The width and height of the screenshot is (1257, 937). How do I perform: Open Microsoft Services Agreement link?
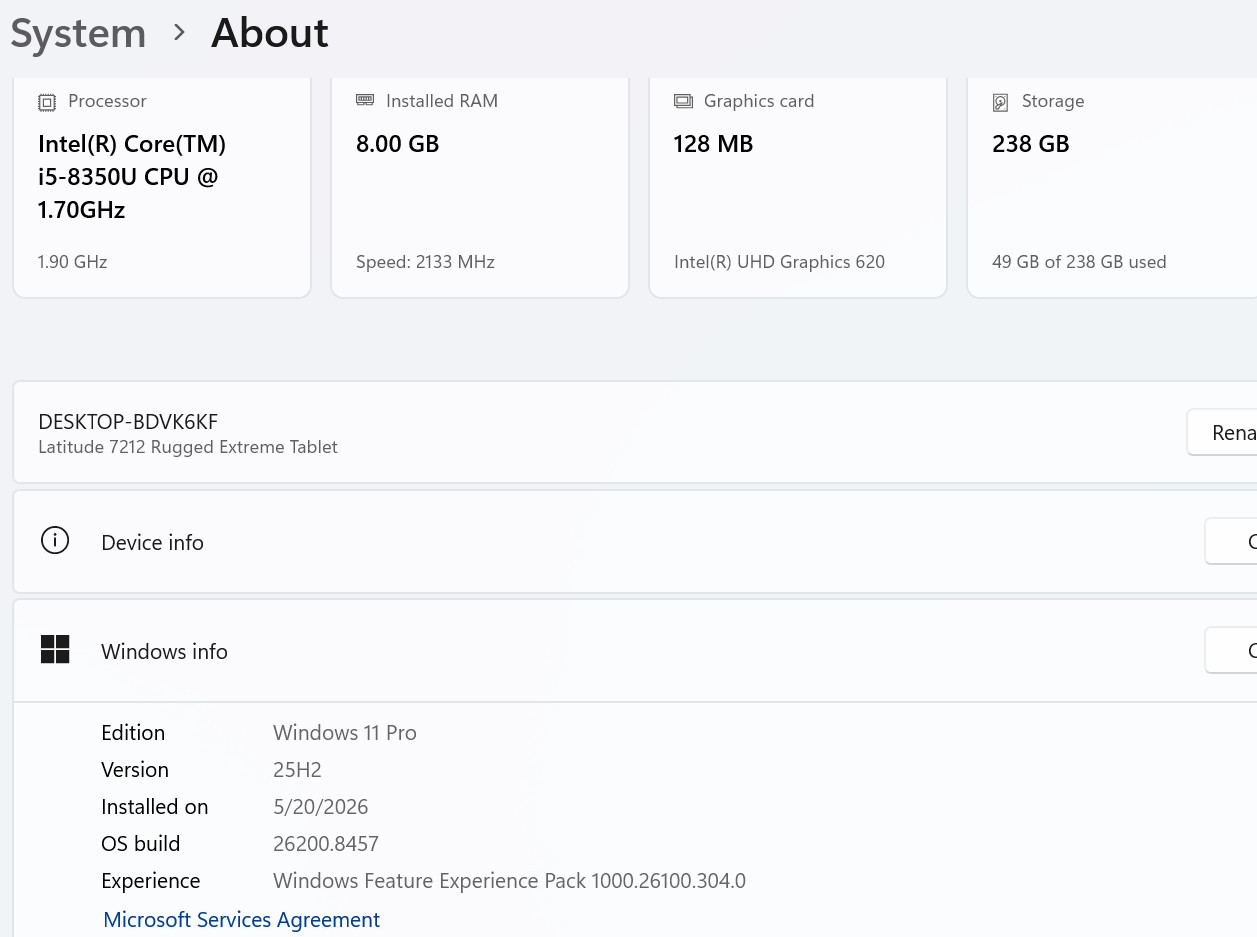pos(242,919)
